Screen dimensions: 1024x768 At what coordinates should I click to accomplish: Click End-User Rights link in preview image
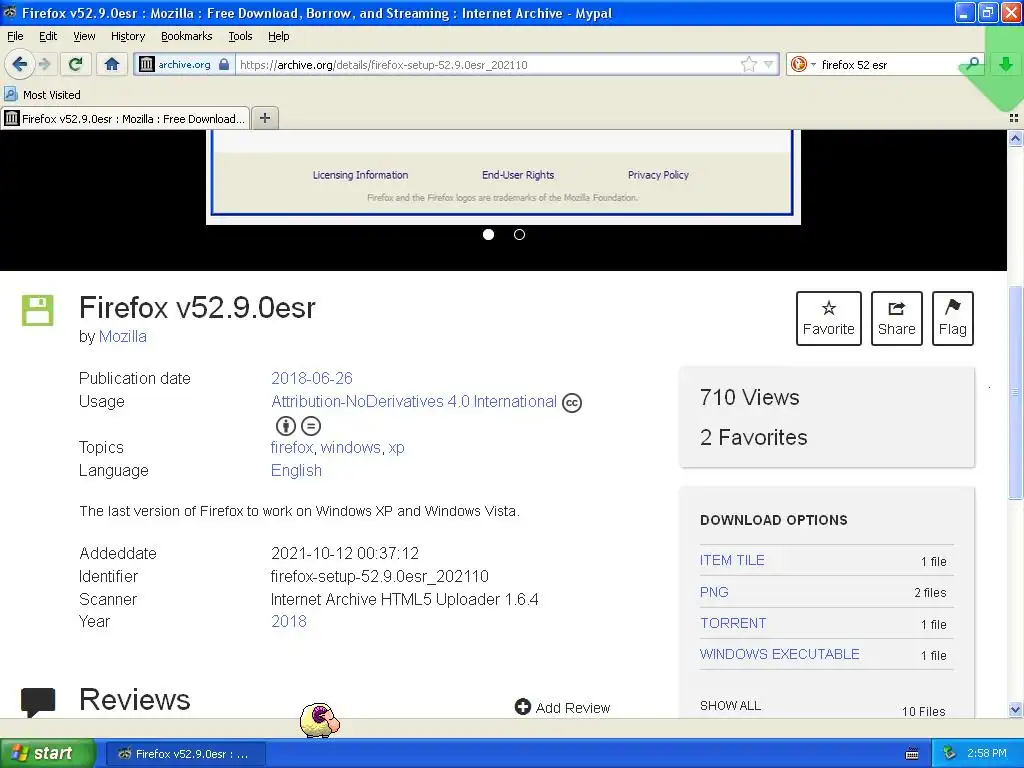(518, 174)
